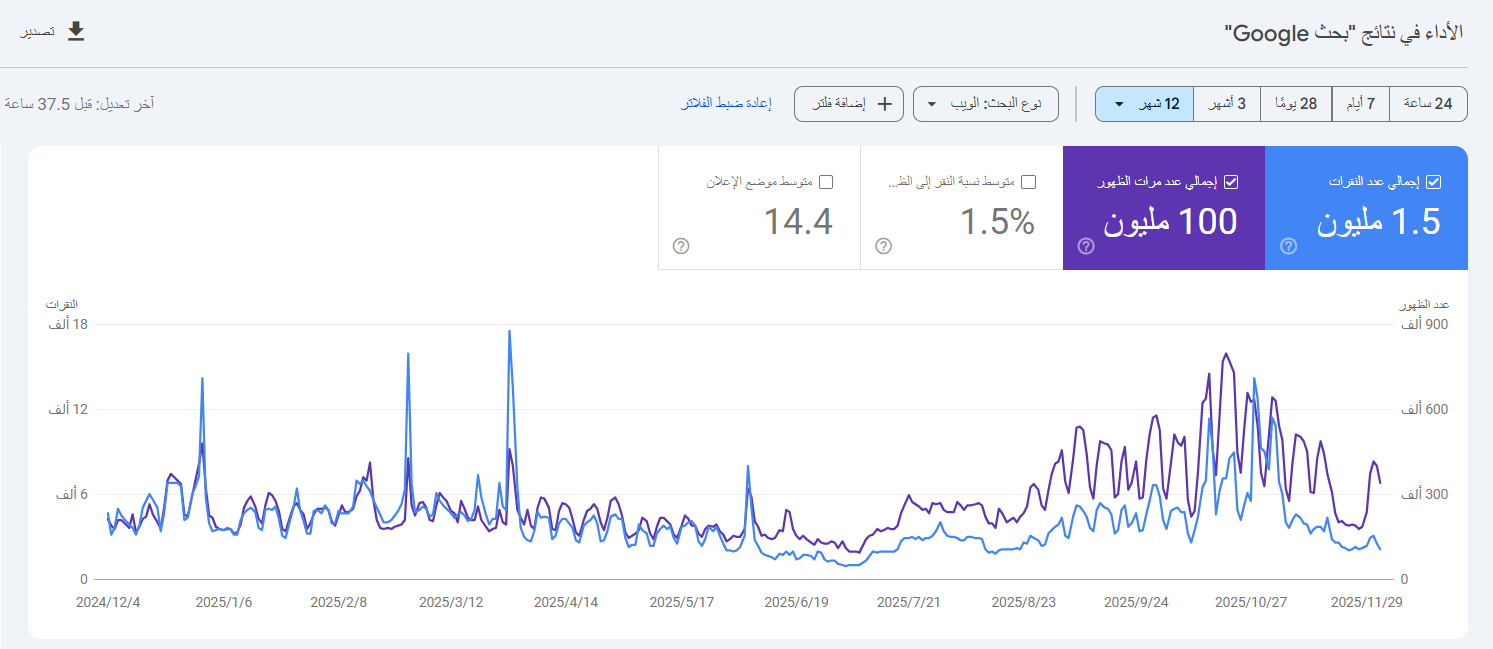Open help icon on total clicks card
The height and width of the screenshot is (649, 1493).
(1288, 246)
